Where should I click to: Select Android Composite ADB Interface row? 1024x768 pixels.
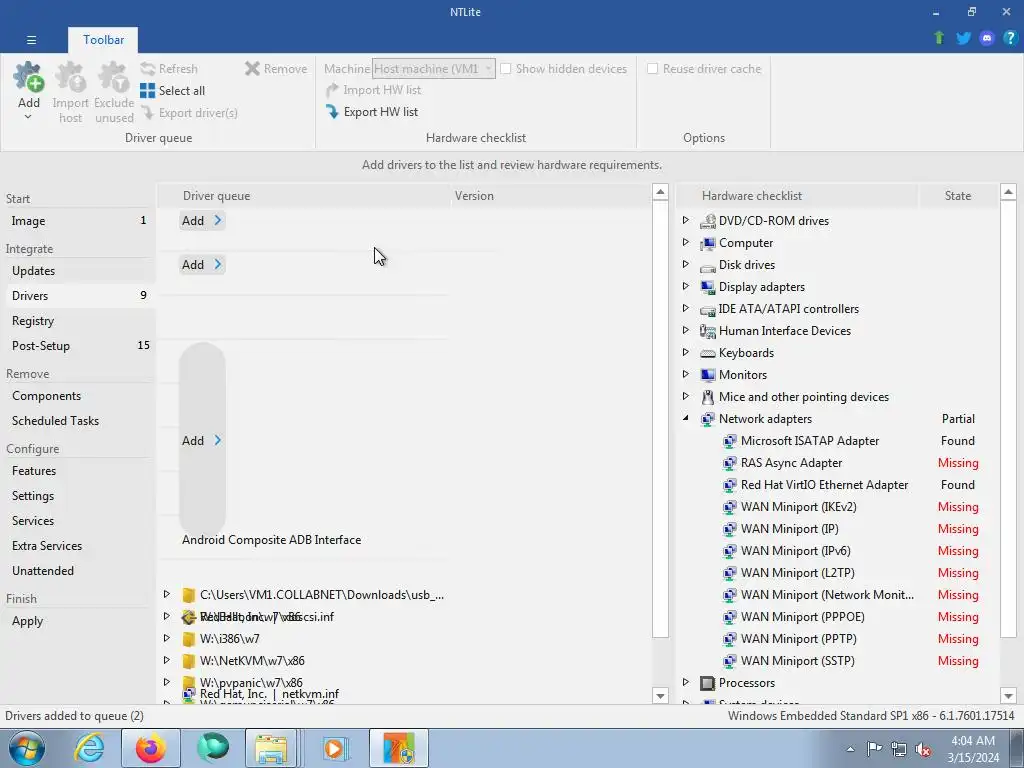(x=272, y=540)
